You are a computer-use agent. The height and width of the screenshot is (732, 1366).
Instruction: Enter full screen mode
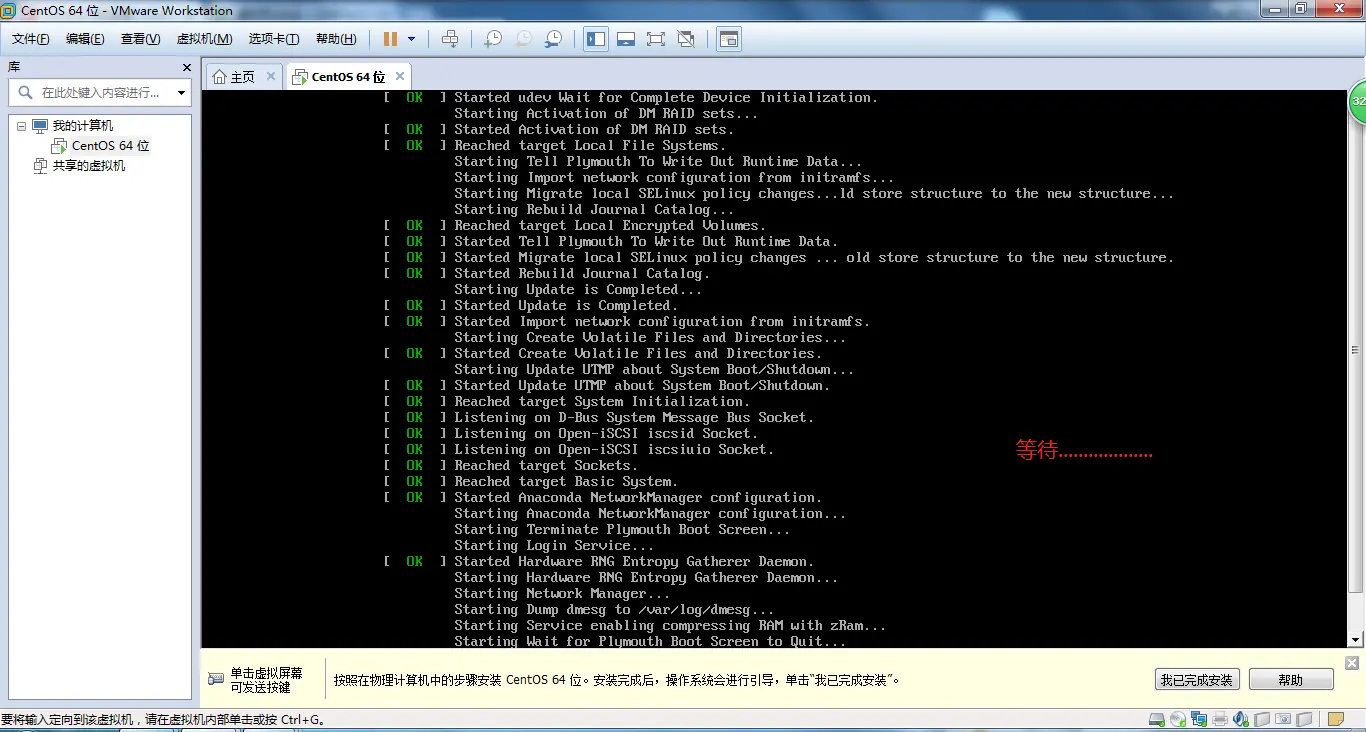[656, 39]
